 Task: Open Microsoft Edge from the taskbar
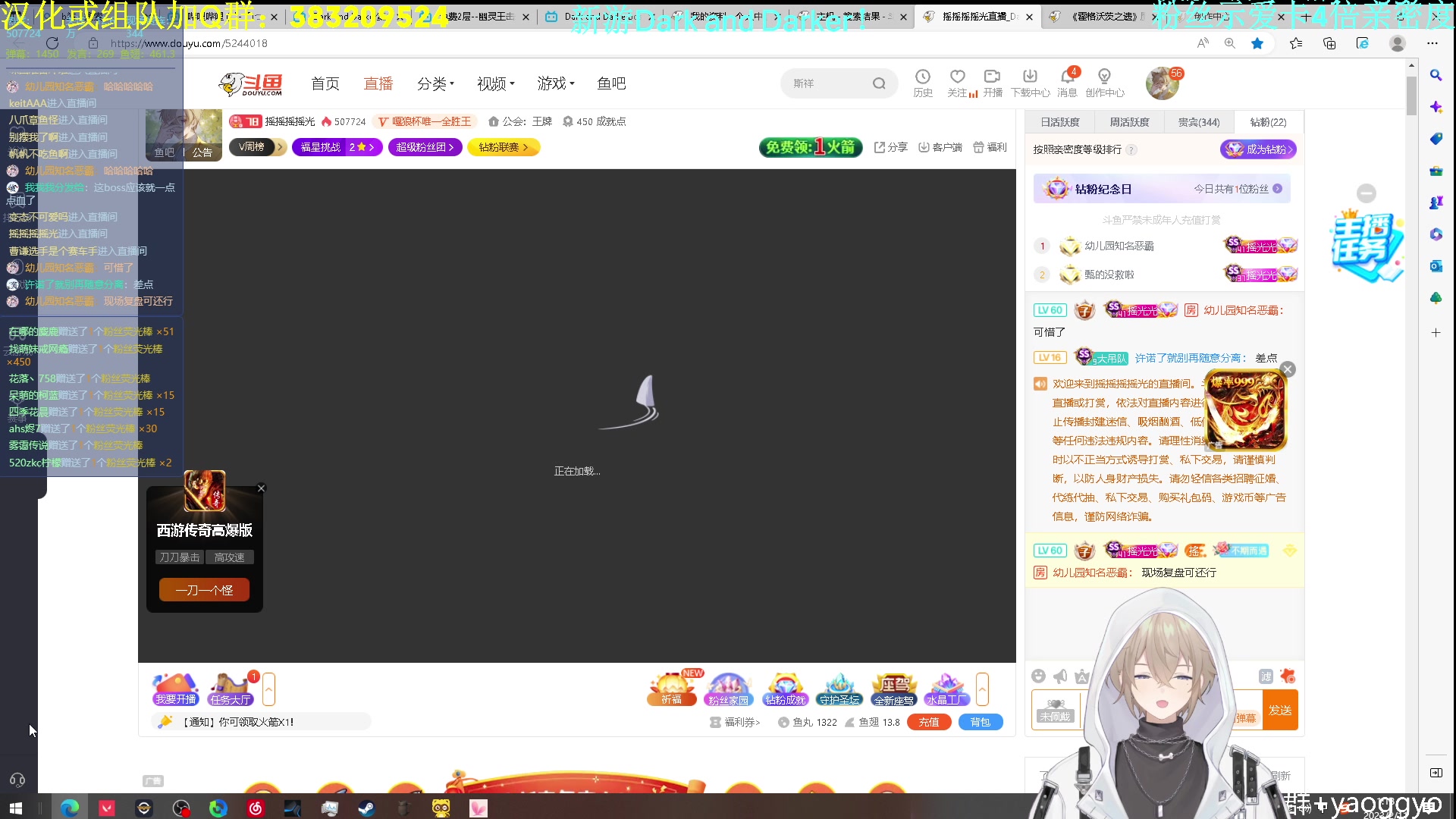70,808
